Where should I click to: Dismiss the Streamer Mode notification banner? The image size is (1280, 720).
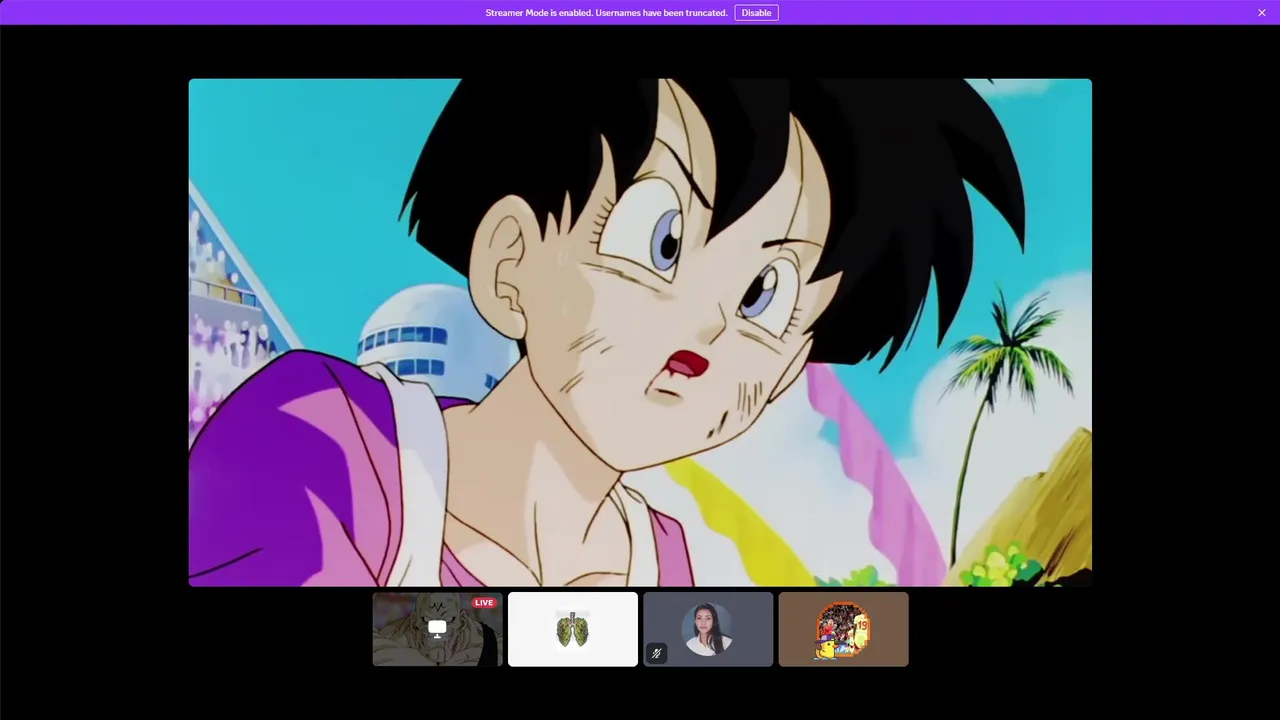click(1262, 13)
